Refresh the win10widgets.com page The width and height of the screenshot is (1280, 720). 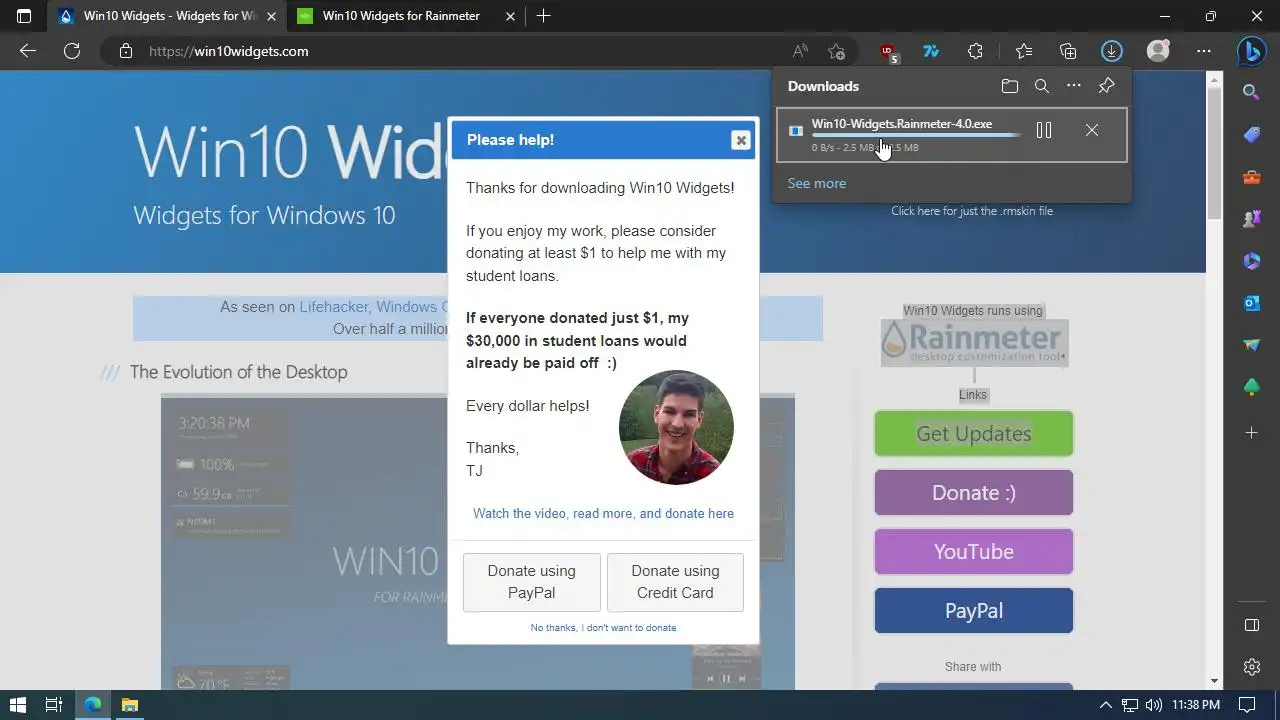click(x=72, y=51)
